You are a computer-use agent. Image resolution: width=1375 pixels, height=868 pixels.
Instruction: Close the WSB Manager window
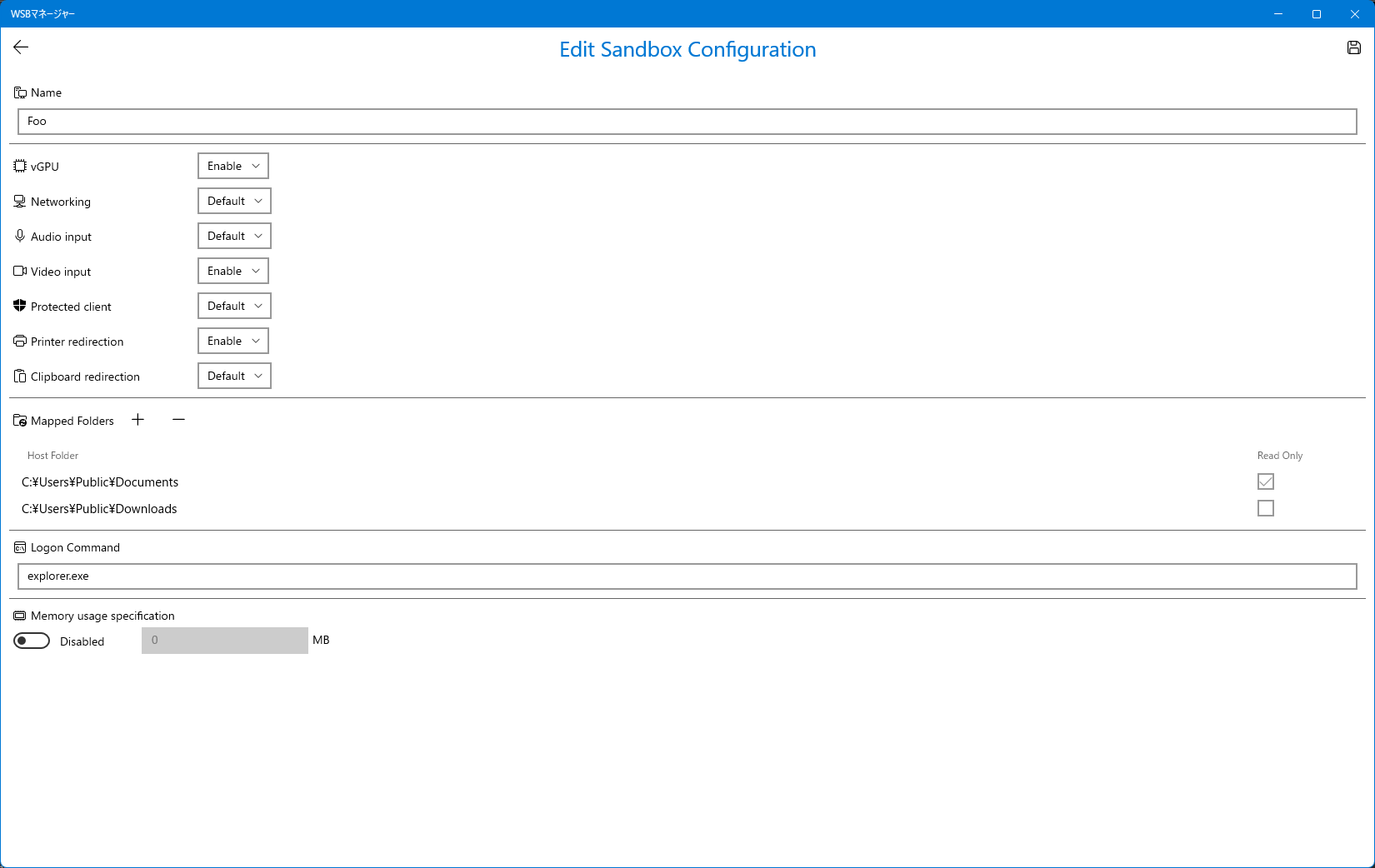click(x=1355, y=14)
